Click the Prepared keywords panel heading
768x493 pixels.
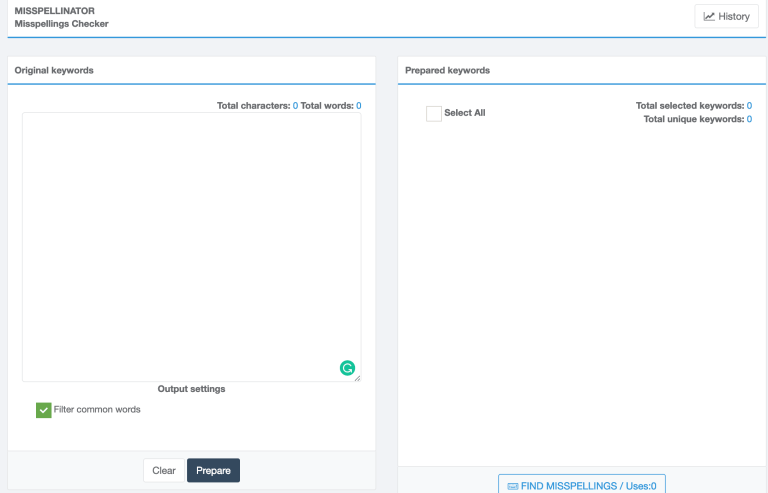point(447,70)
